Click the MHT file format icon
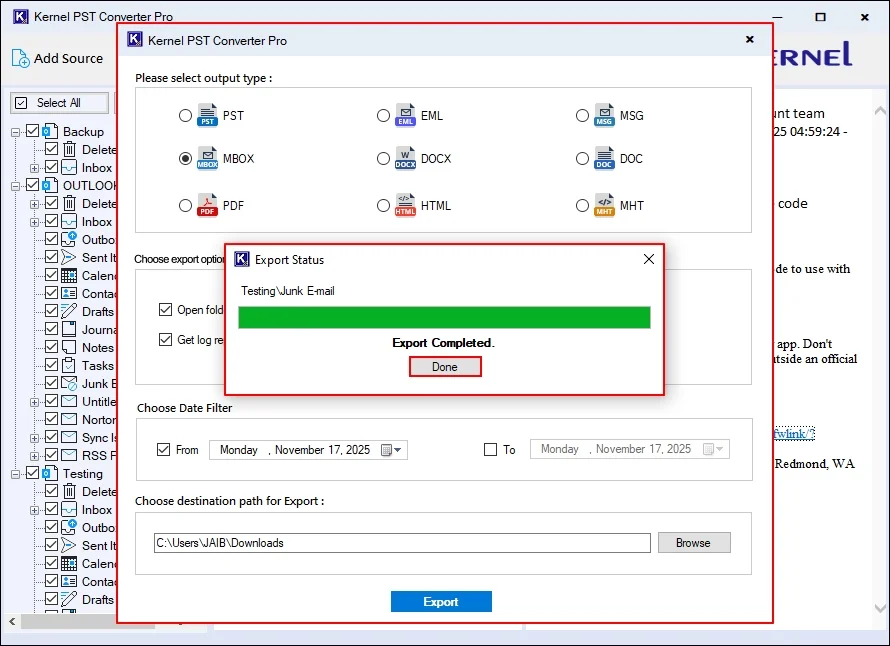This screenshot has width=890, height=646. point(604,205)
